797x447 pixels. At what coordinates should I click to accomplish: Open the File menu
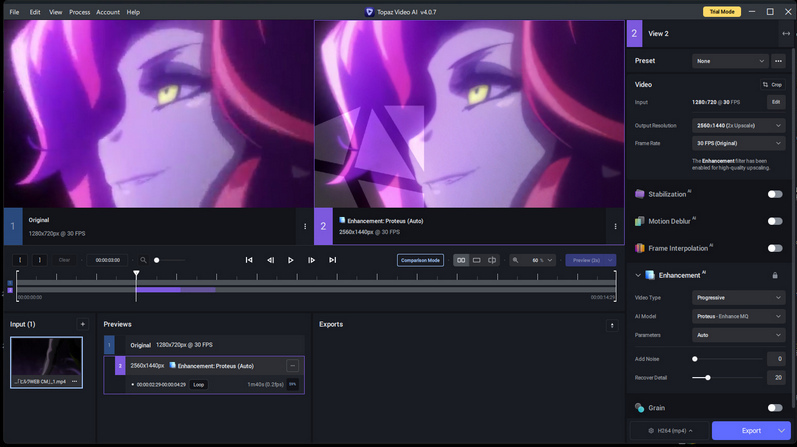coord(14,12)
